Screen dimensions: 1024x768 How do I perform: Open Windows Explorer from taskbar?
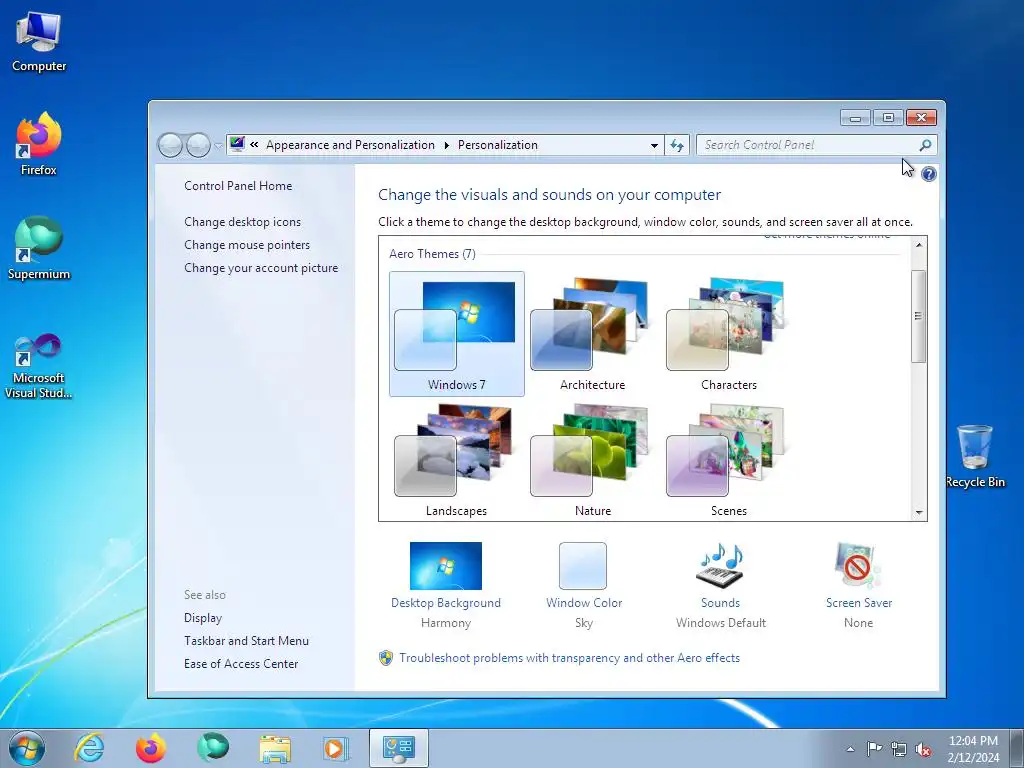(274, 748)
